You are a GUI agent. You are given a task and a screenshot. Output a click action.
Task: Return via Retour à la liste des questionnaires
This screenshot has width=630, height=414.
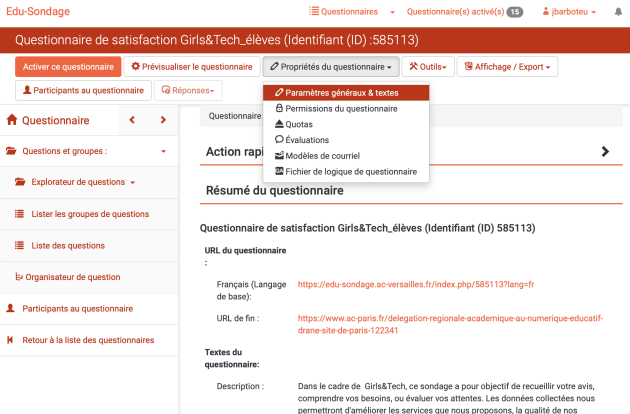89,340
